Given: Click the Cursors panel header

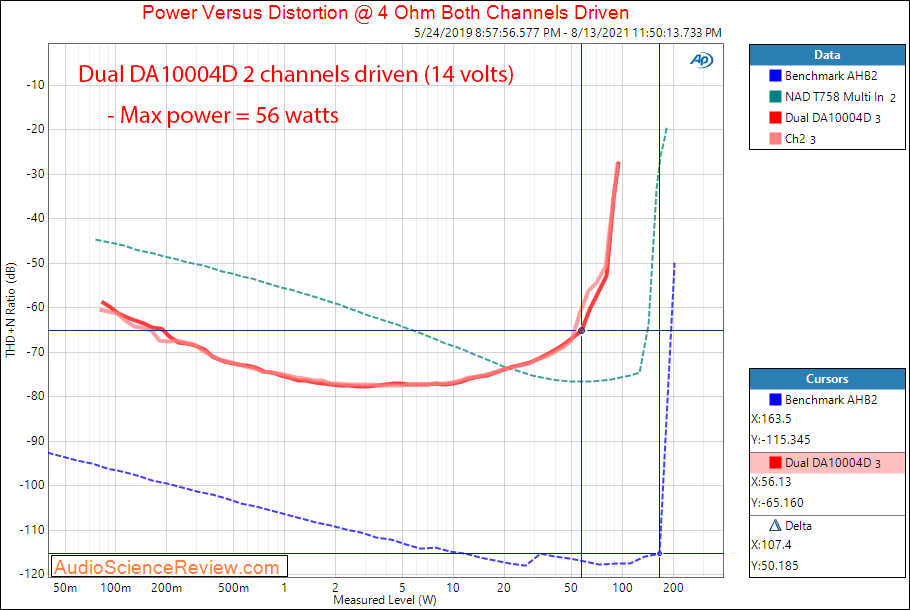Looking at the screenshot, I should click(827, 379).
